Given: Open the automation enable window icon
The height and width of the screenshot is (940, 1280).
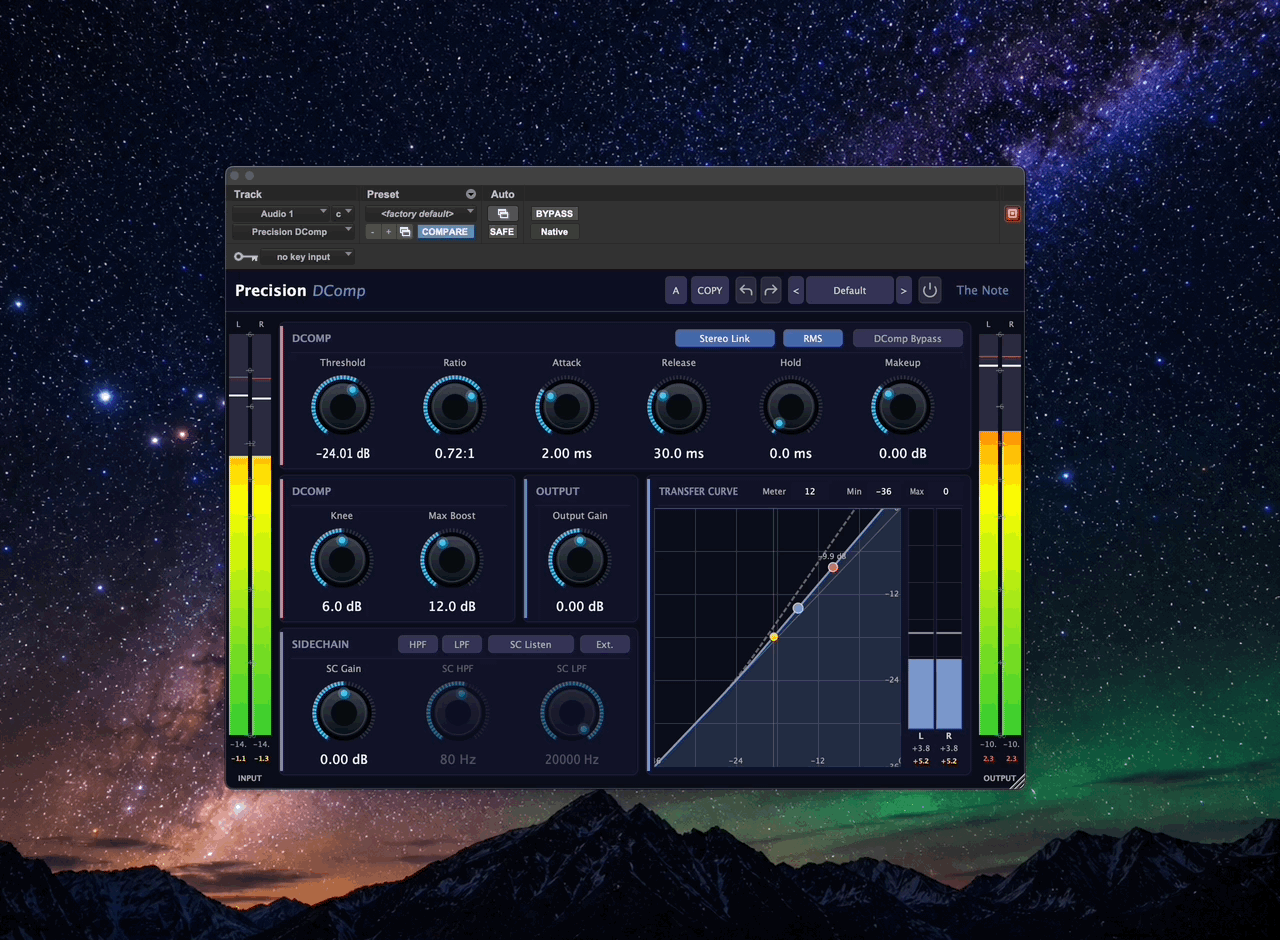Looking at the screenshot, I should [502, 214].
